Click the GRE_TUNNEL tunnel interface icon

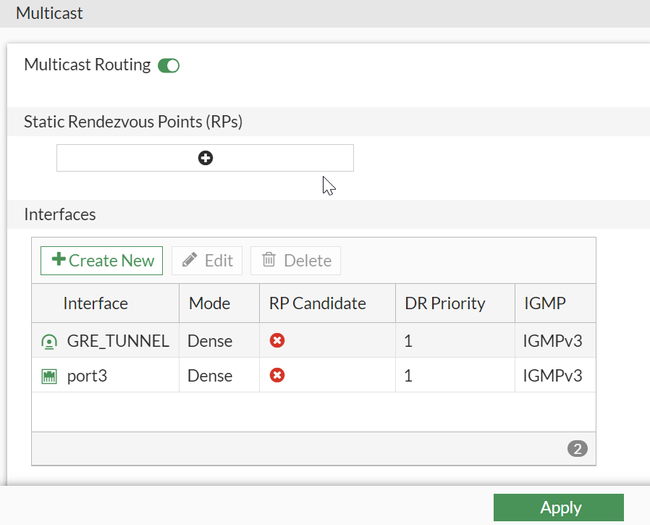(49, 342)
